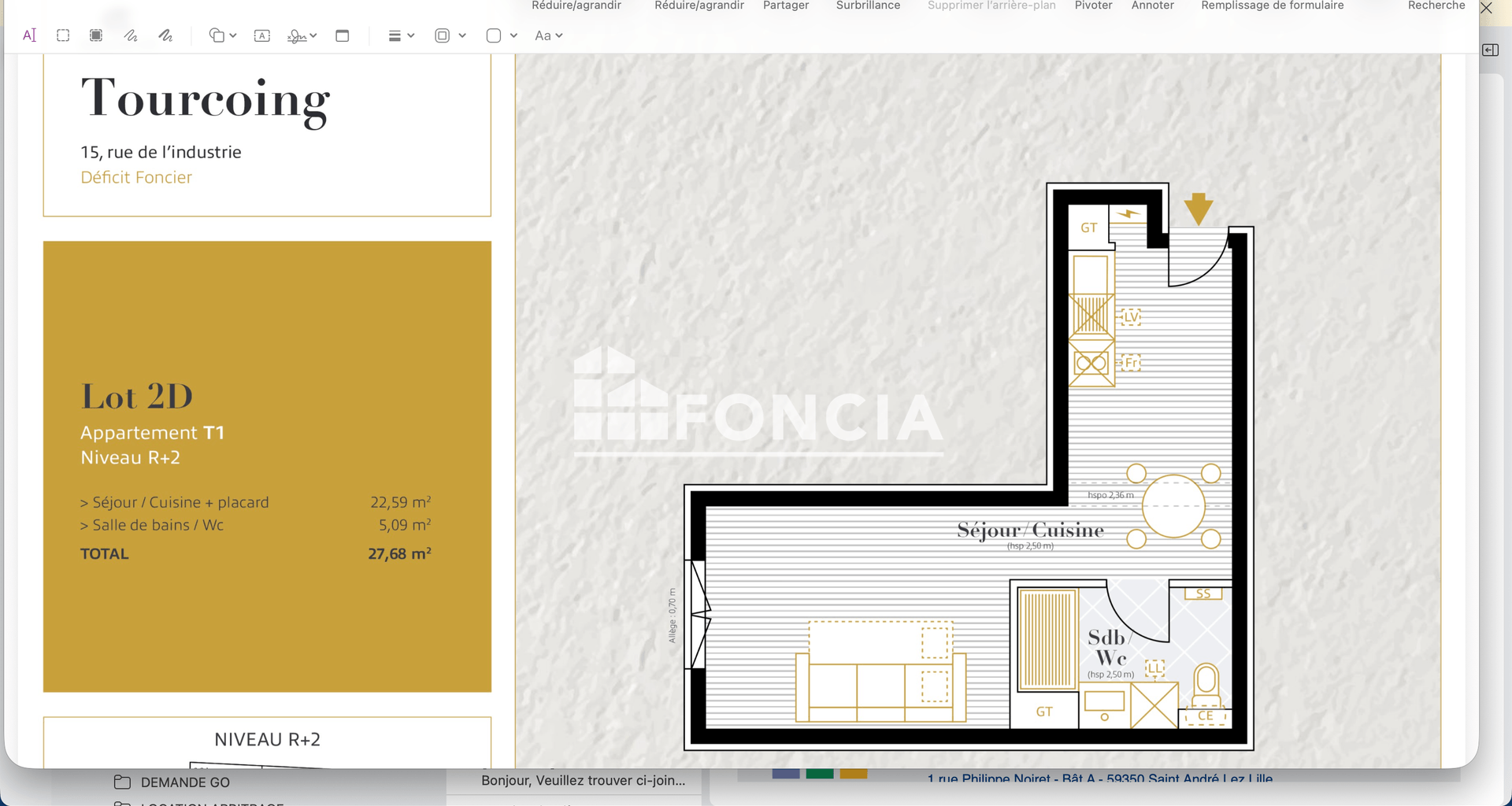This screenshot has height=806, width=1512.
Task: Click the Annoter toolbar item
Action: tap(1153, 6)
